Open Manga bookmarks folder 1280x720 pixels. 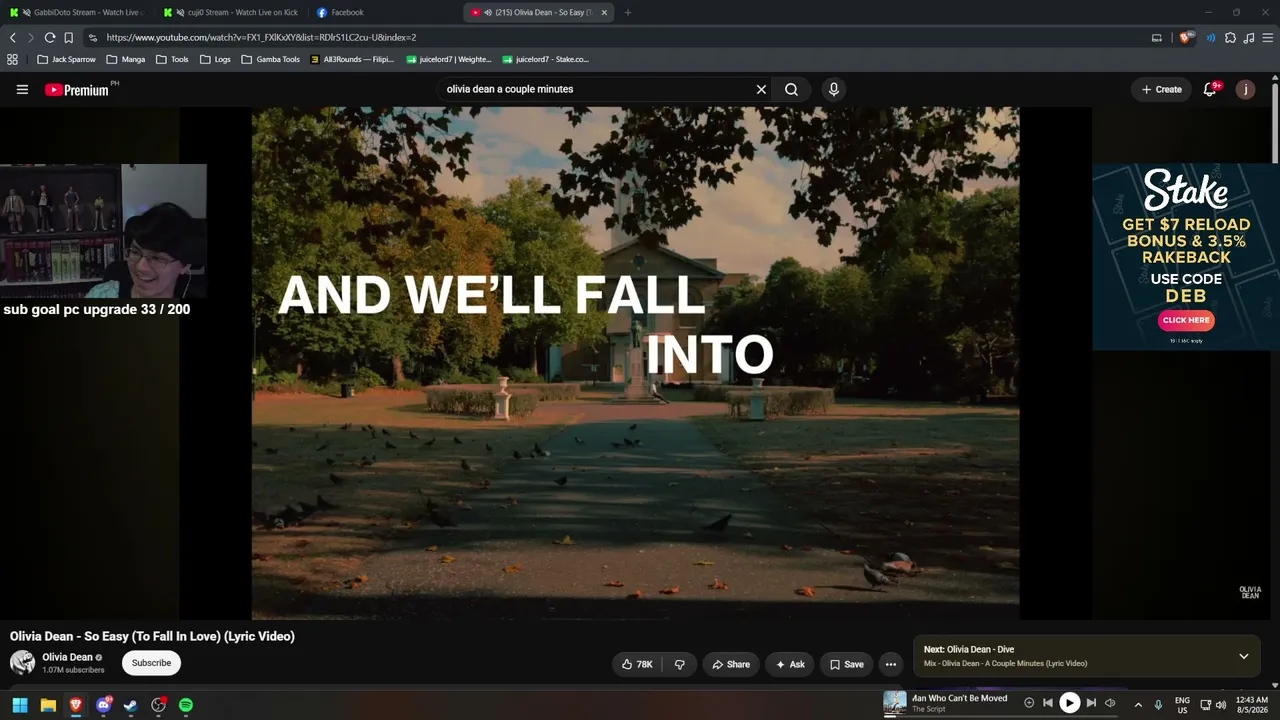(x=125, y=59)
